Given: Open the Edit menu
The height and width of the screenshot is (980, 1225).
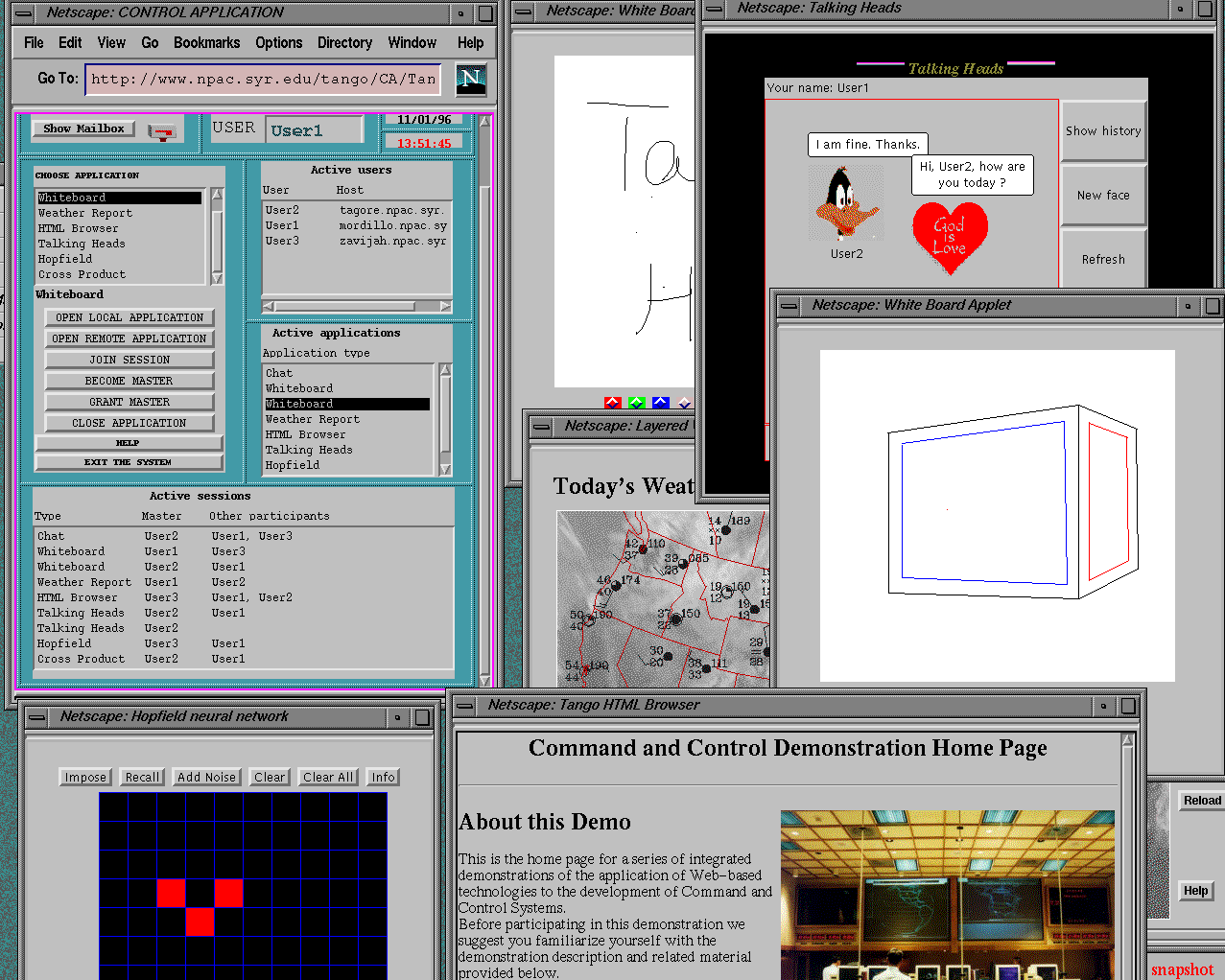Looking at the screenshot, I should (x=70, y=43).
